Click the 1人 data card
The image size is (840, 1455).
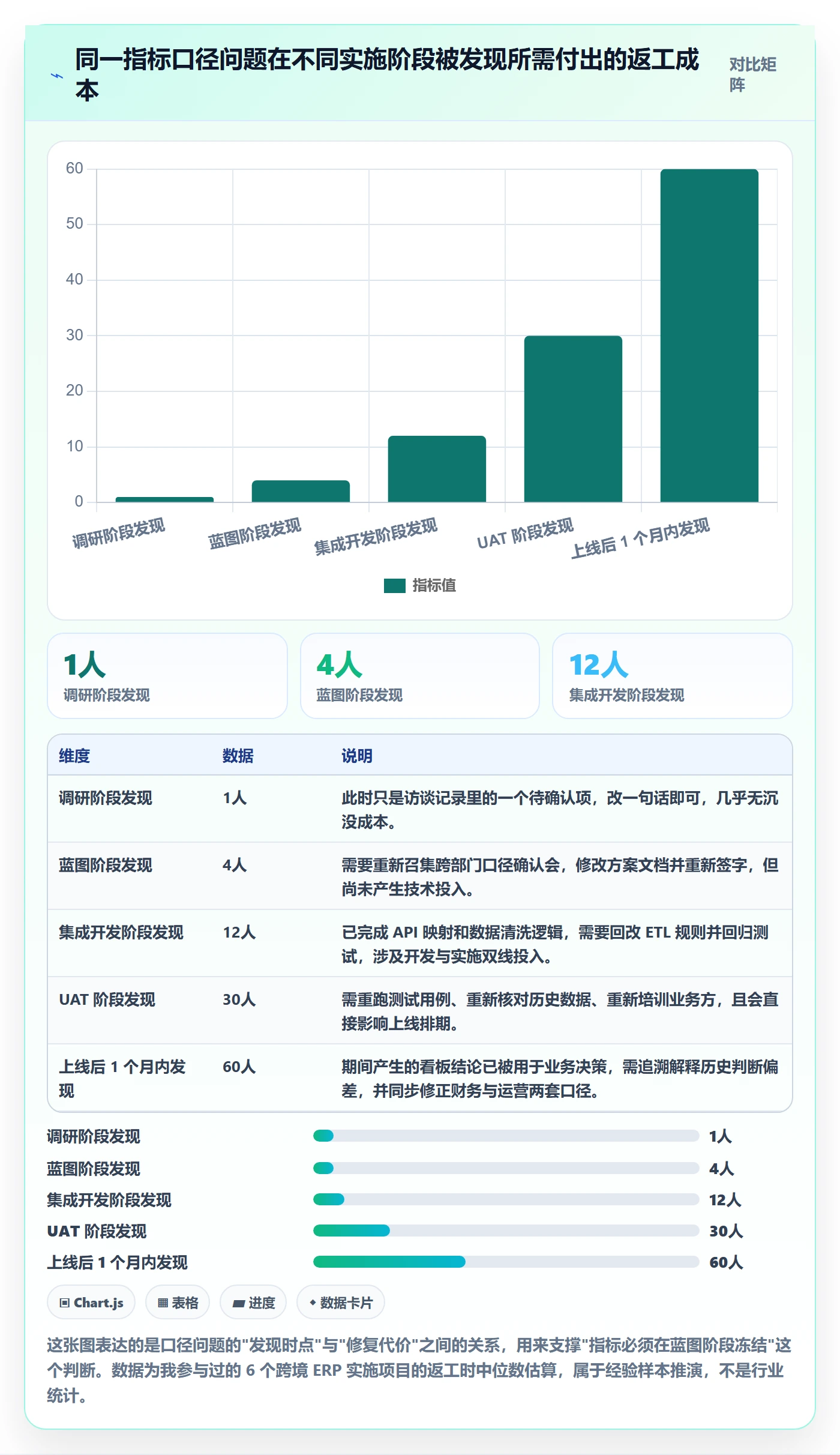[167, 676]
